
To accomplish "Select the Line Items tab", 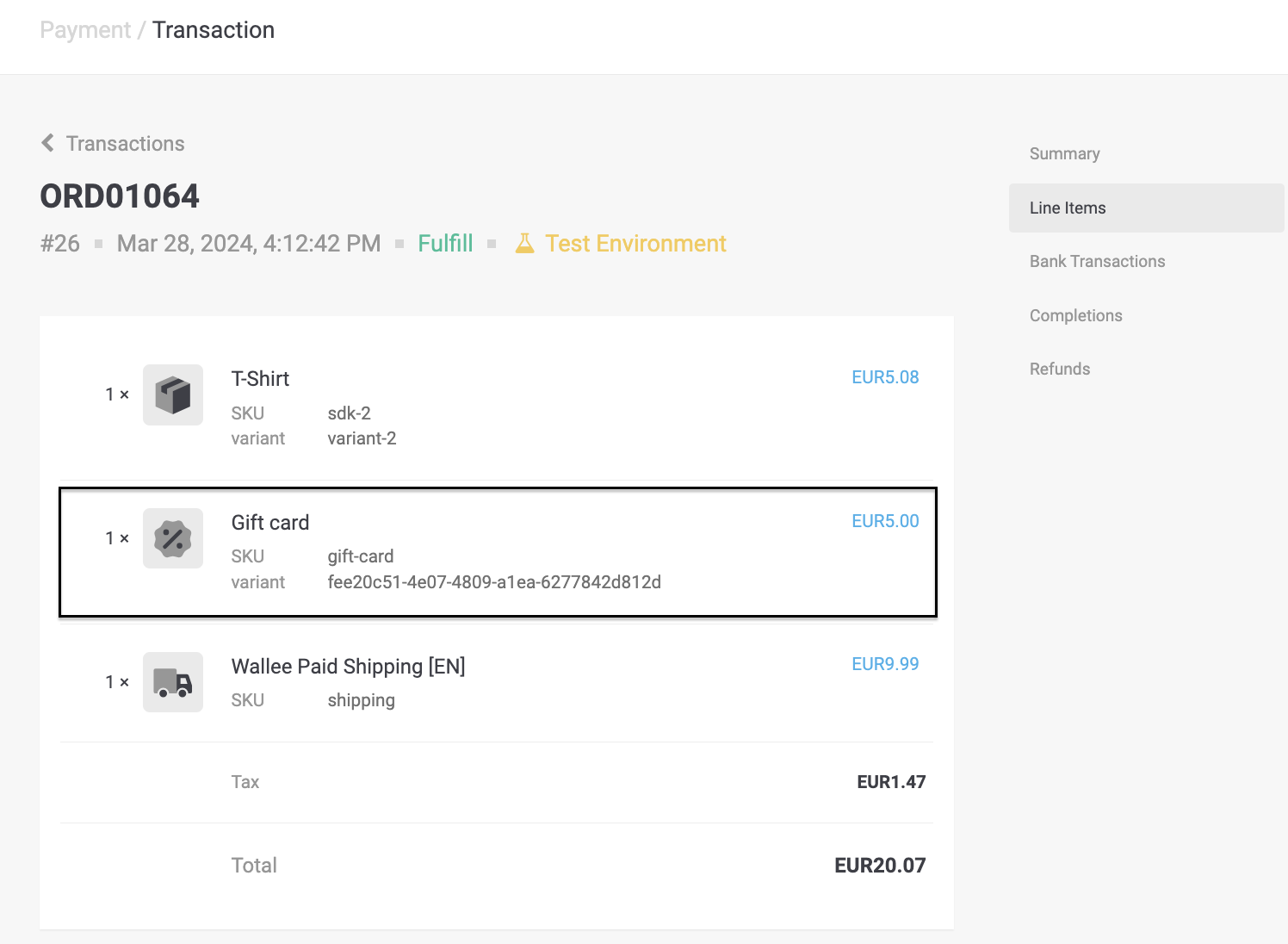I will point(1068,208).
